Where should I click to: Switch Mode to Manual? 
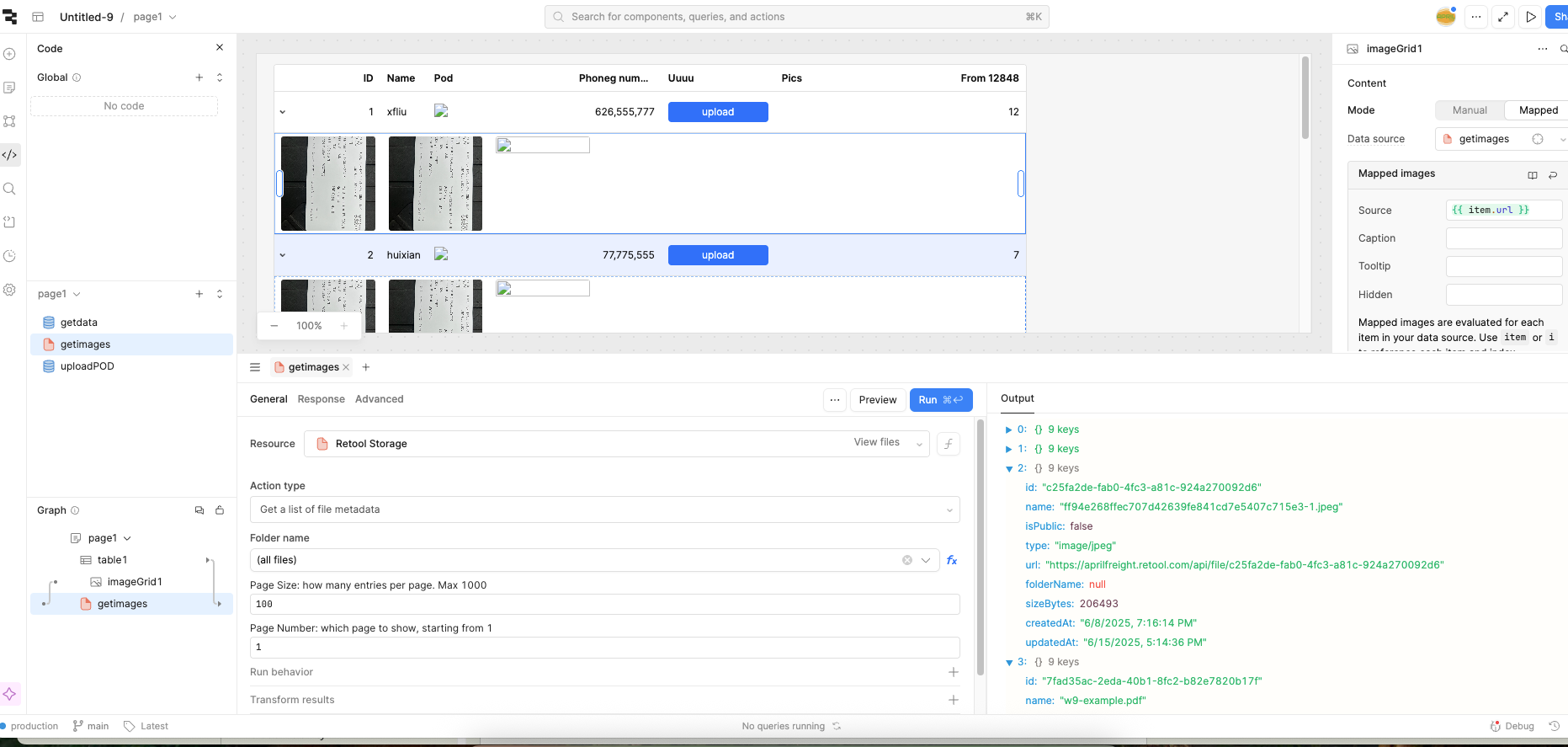pos(1470,110)
